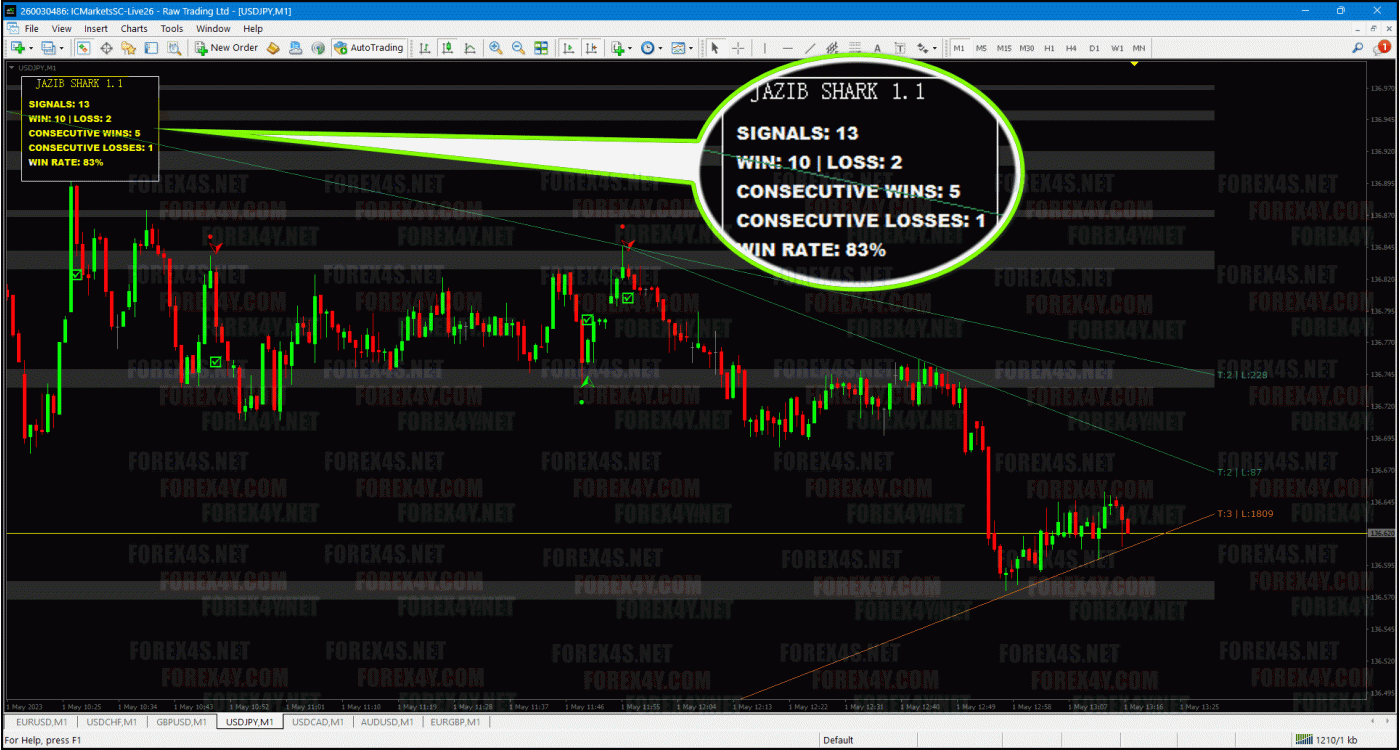Choose the horizontal line drawing tool
The image size is (1400, 750).
tap(787, 48)
